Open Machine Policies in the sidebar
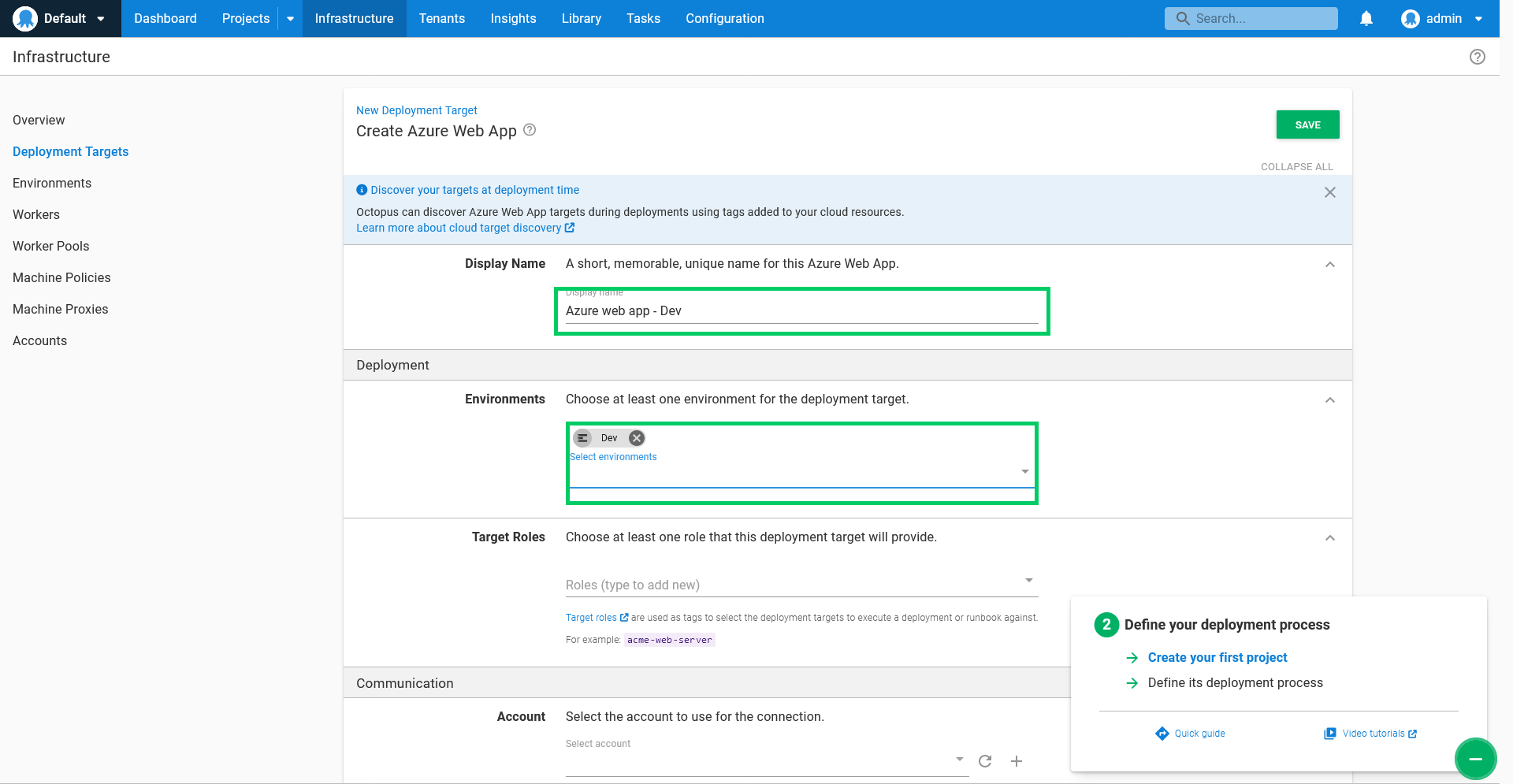This screenshot has height=784, width=1513. tap(61, 277)
